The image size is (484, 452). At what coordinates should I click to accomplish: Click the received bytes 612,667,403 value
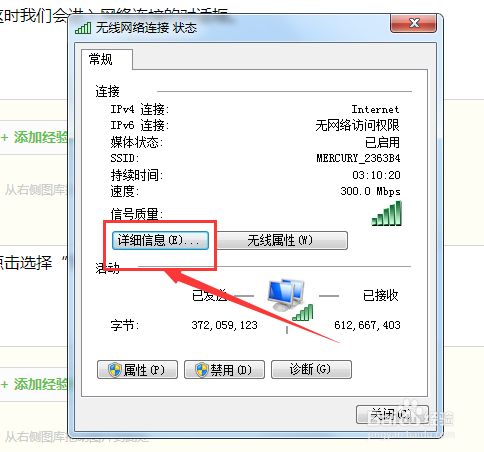[x=367, y=325]
